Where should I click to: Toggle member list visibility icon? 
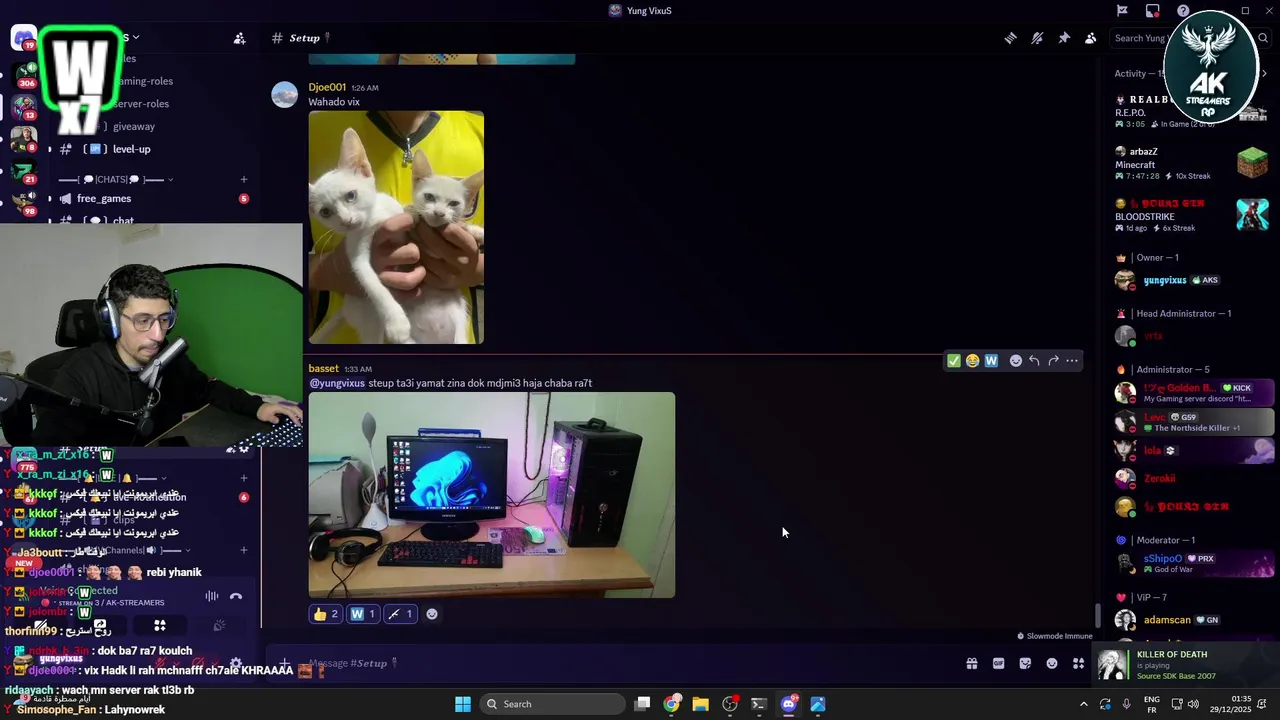click(x=1090, y=38)
